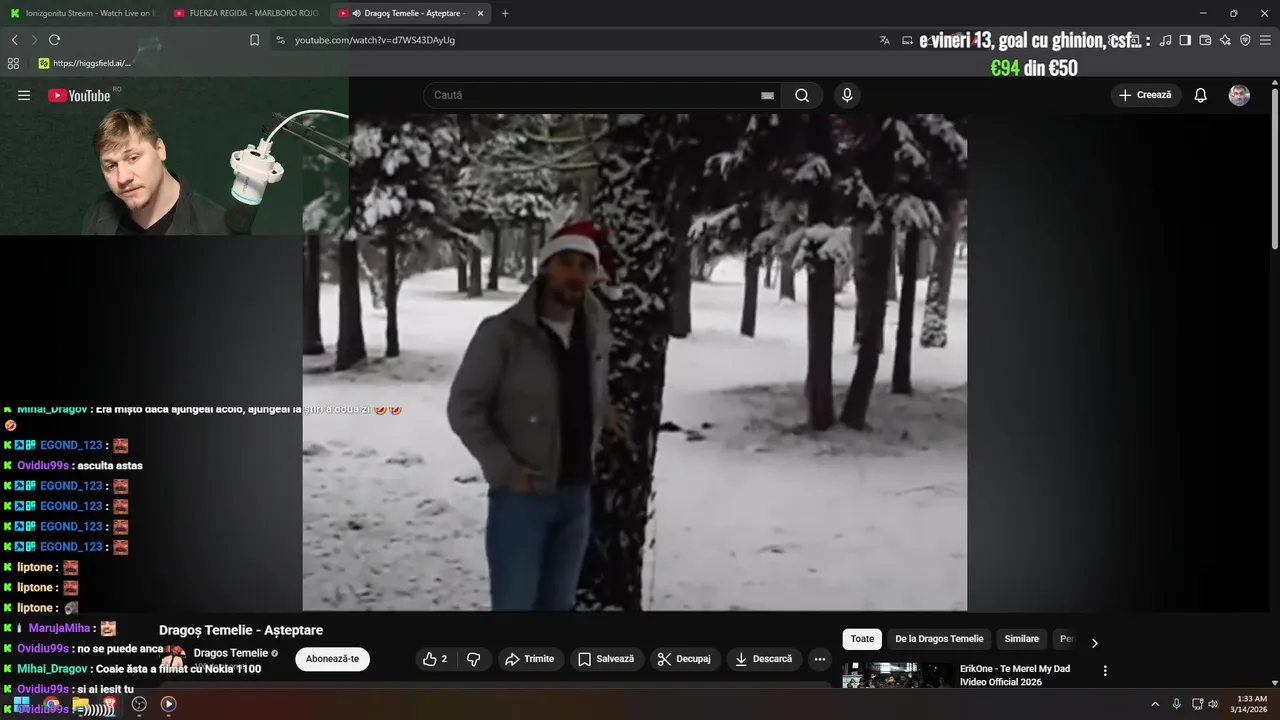The height and width of the screenshot is (720, 1280).
Task: Open the Dragos Temelie channel name
Action: (x=231, y=653)
